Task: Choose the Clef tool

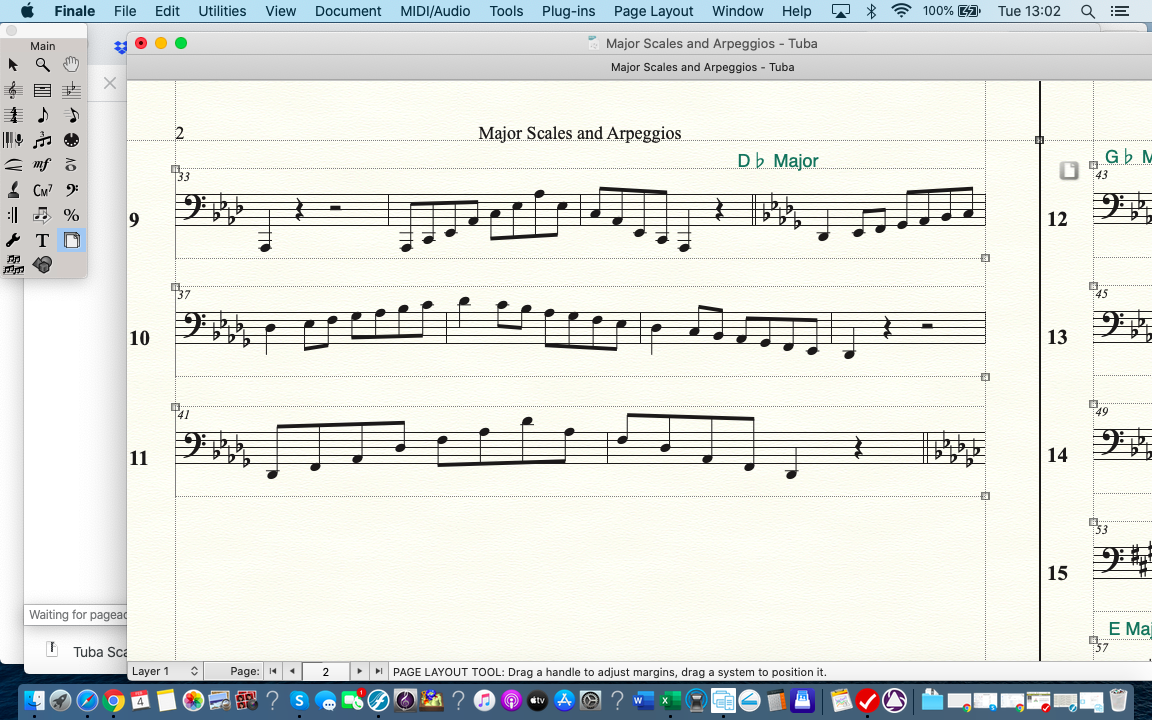Action: click(x=71, y=190)
